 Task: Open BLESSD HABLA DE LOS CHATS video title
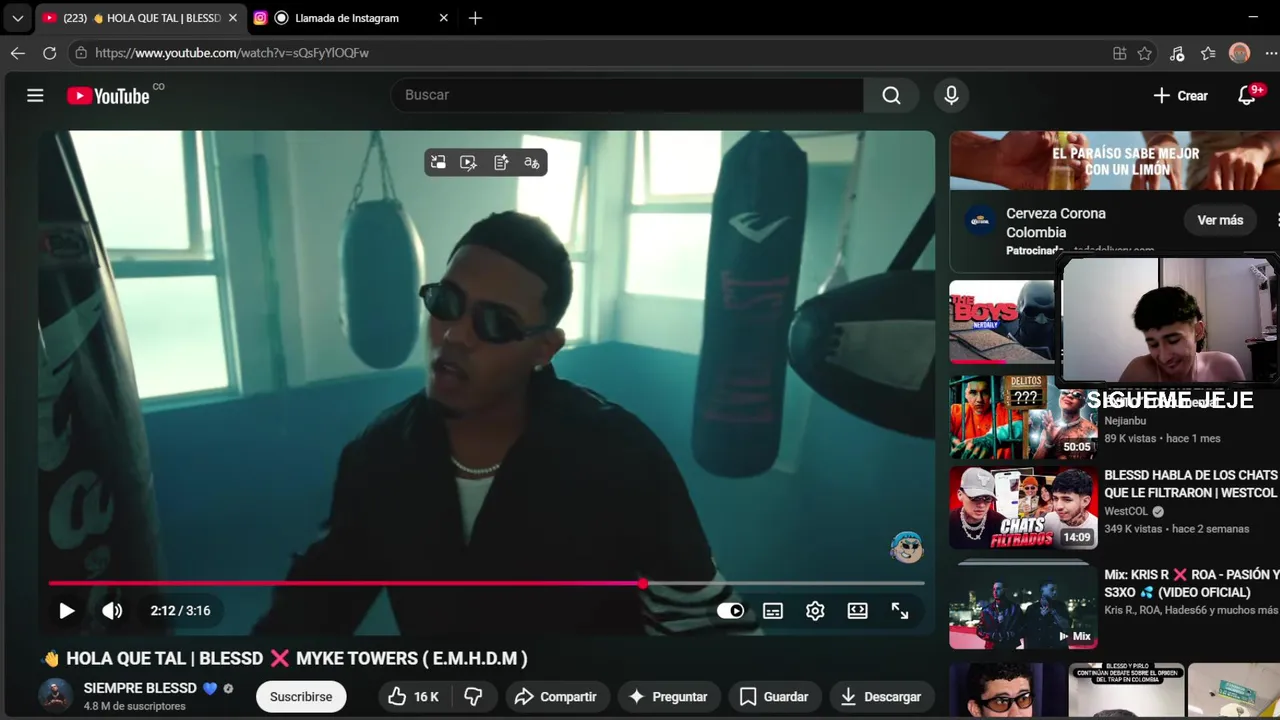1191,484
